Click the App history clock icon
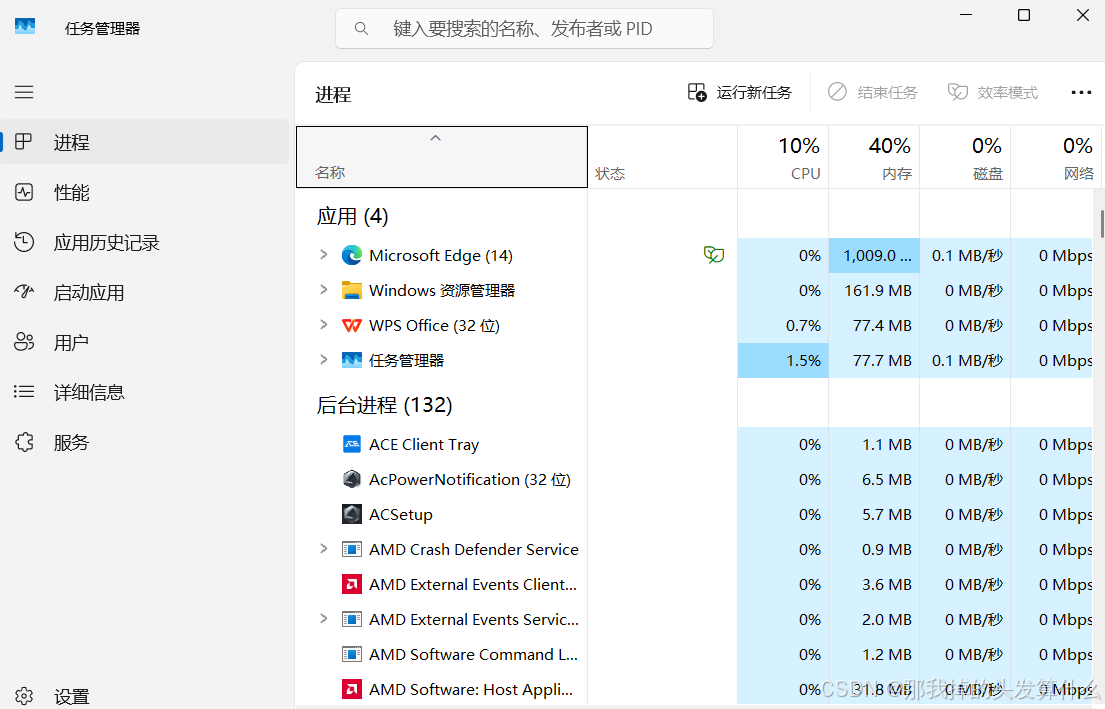1105x709 pixels. point(24,242)
